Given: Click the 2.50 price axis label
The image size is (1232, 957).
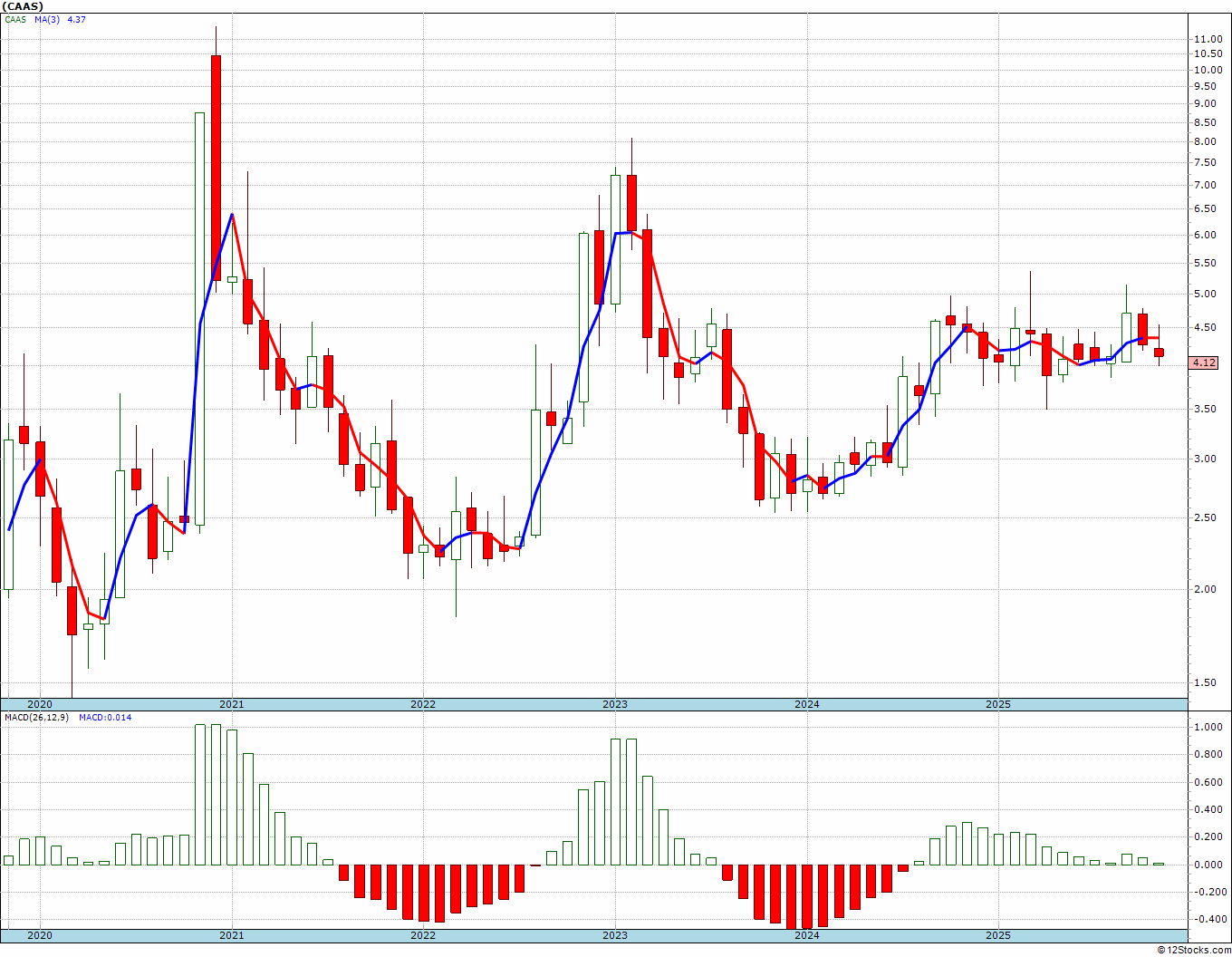Looking at the screenshot, I should pyautogui.click(x=1206, y=517).
